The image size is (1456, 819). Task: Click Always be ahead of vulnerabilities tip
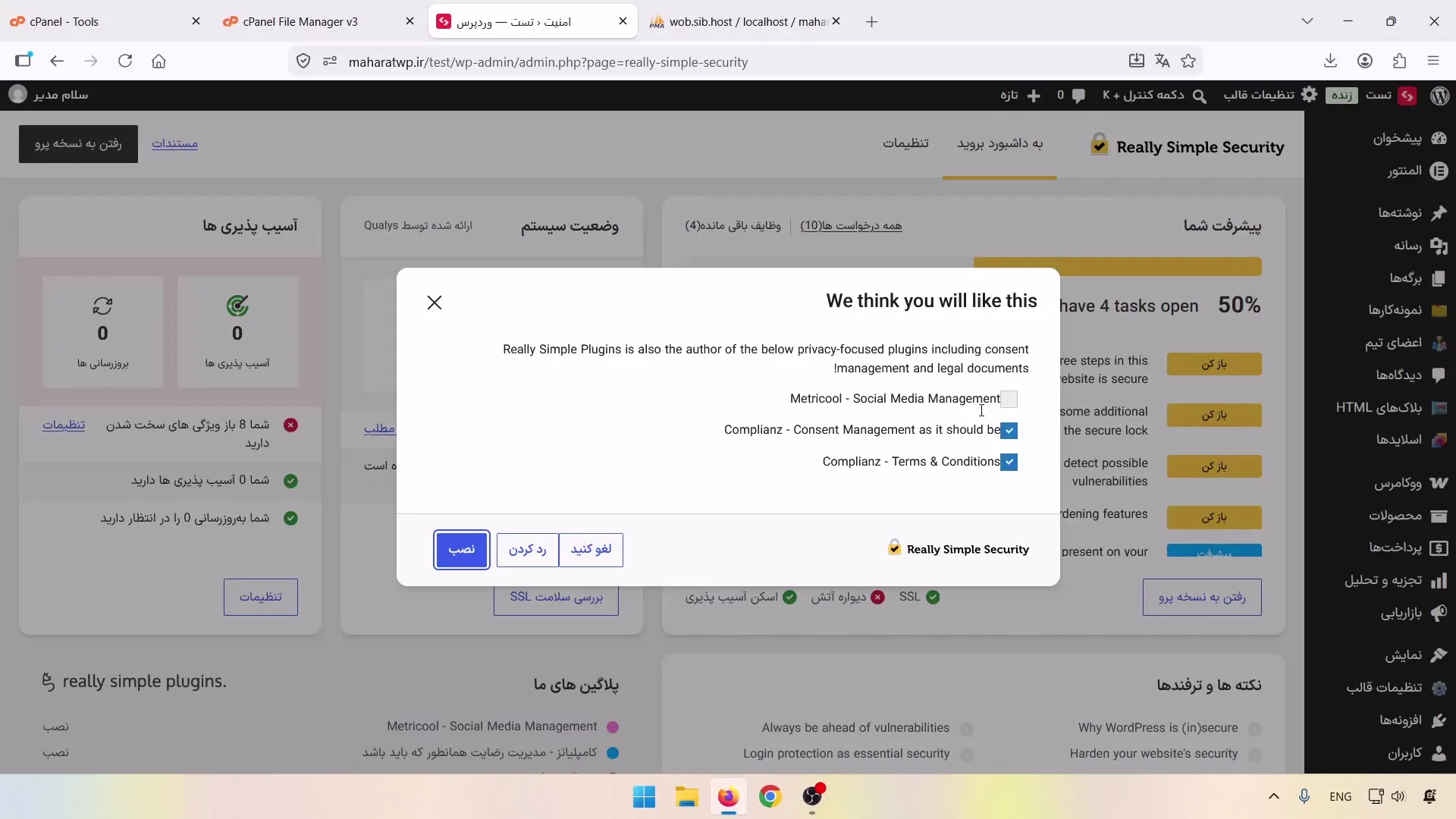(x=855, y=728)
